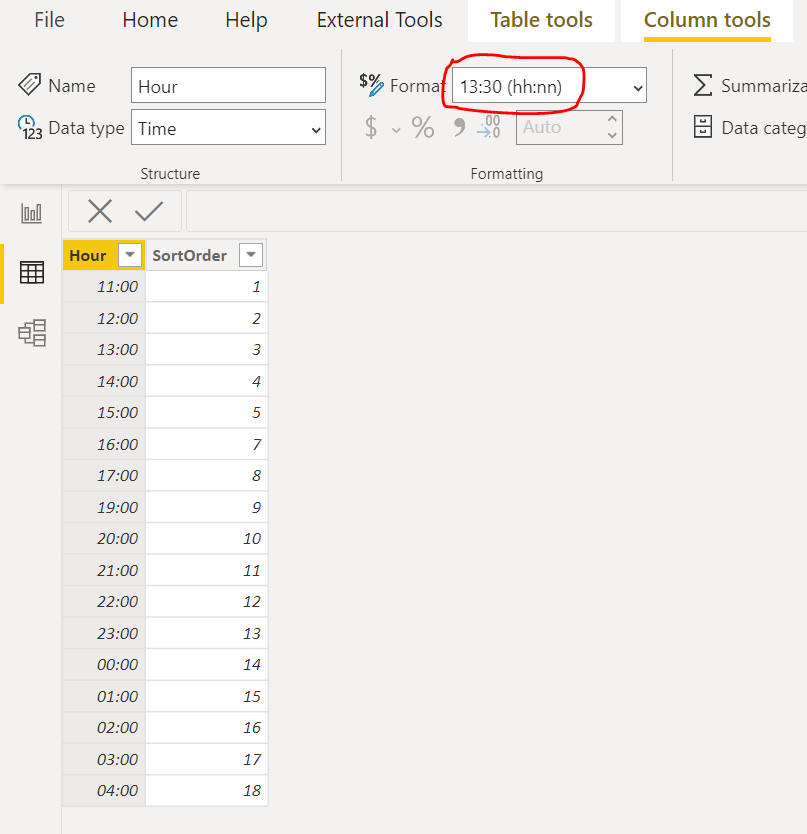The width and height of the screenshot is (807, 834).
Task: Open currency dropdown arrow next to dollar
Action: (x=396, y=130)
